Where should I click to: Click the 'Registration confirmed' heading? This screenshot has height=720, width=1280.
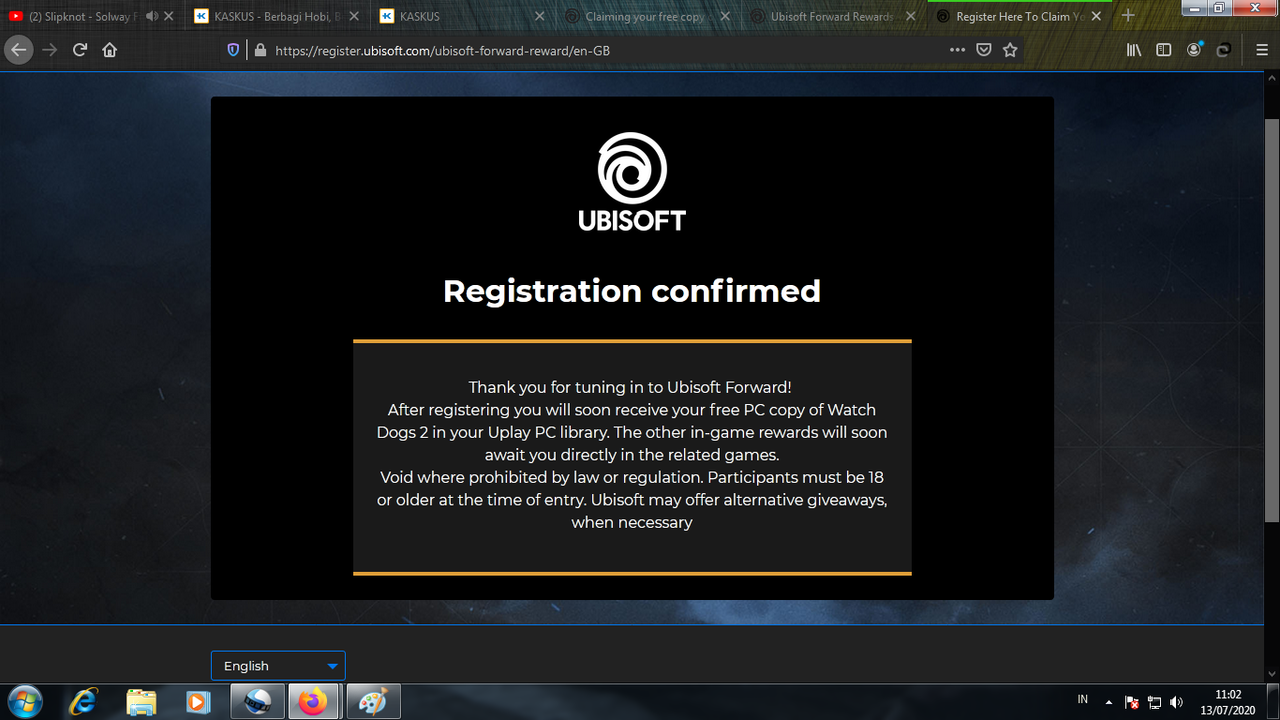632,291
